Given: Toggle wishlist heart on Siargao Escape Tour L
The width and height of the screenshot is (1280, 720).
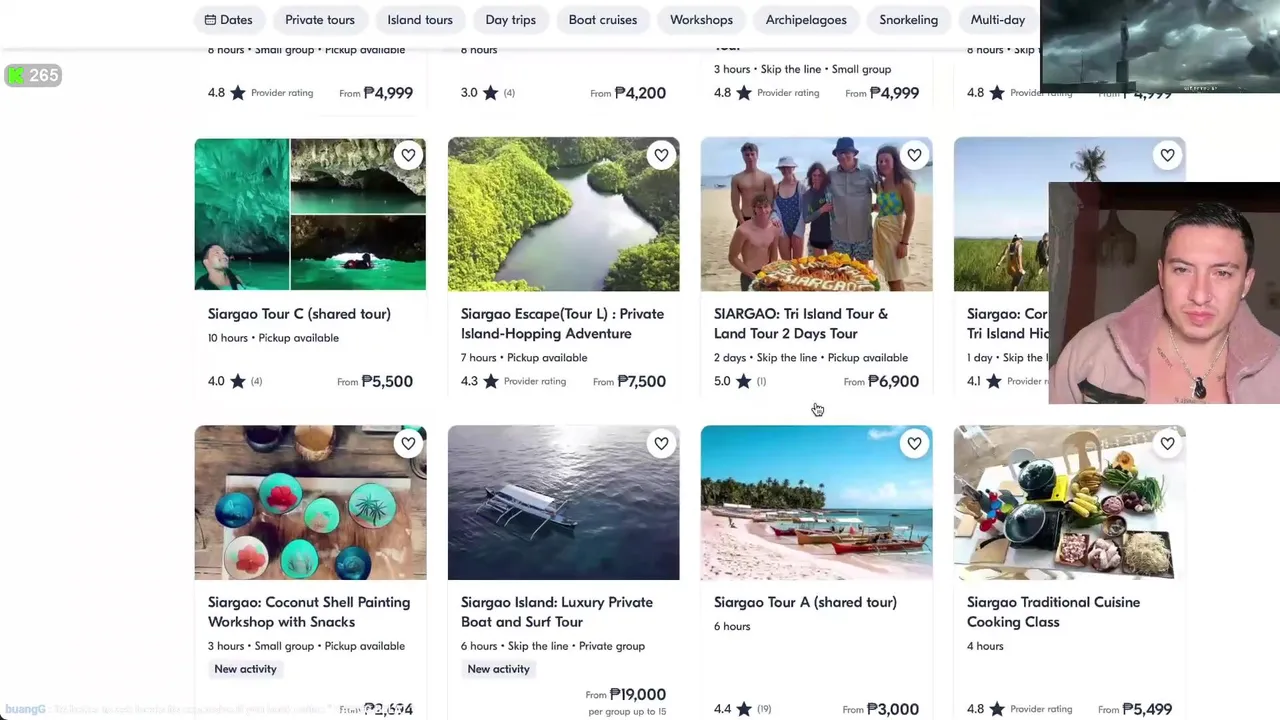Looking at the screenshot, I should [661, 155].
